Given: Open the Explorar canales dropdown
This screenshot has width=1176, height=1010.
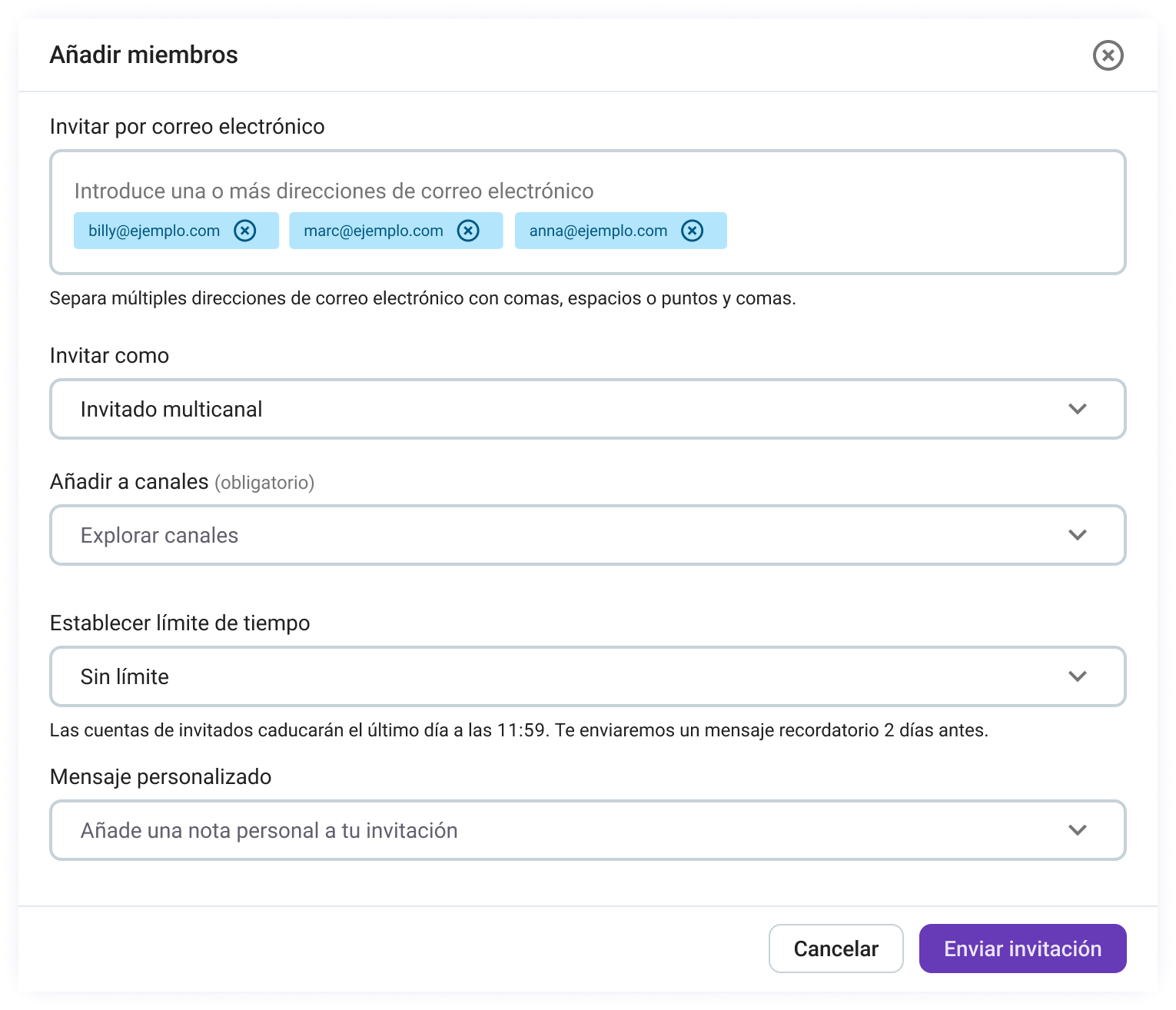Looking at the screenshot, I should click(538, 535).
